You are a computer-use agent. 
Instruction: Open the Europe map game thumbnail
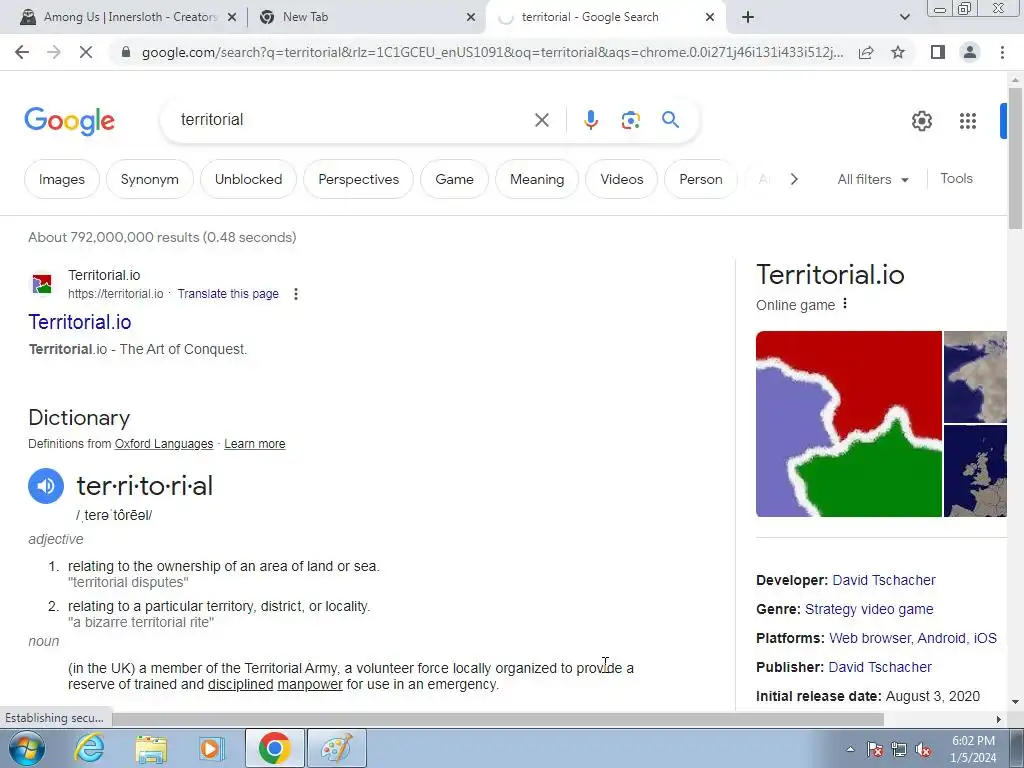coord(976,470)
